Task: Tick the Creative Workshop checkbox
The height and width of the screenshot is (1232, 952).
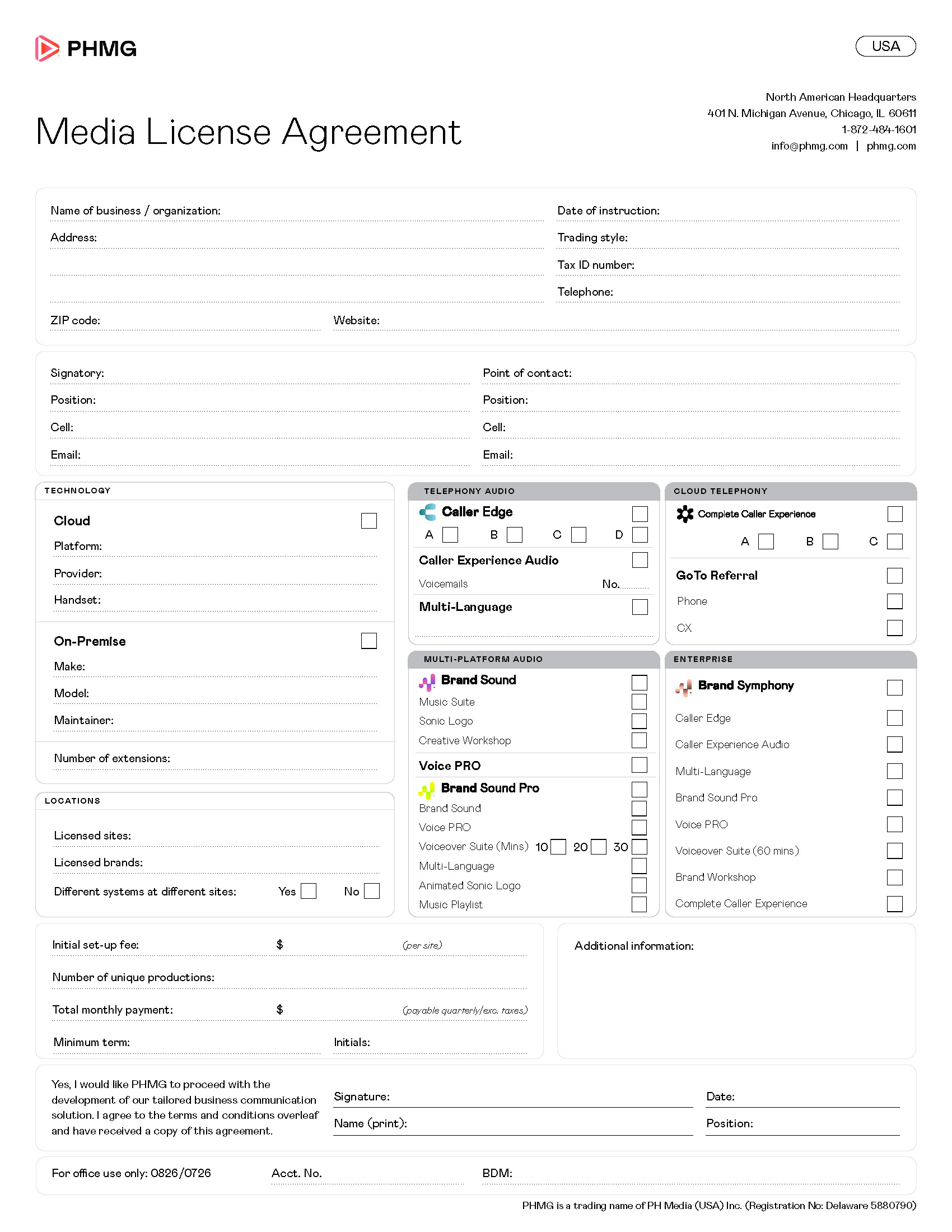Action: (639, 740)
